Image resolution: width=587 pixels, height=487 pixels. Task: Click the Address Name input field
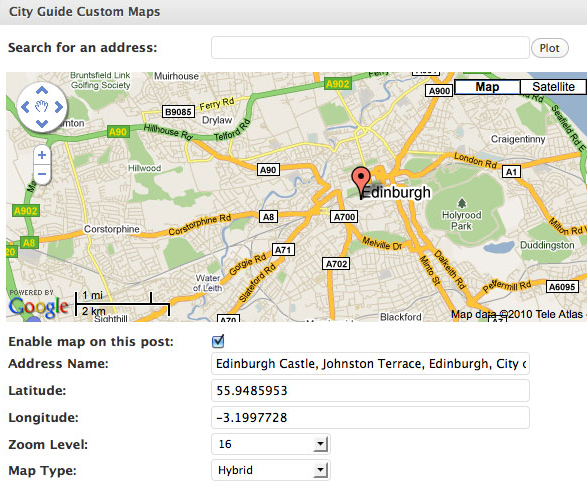370,363
